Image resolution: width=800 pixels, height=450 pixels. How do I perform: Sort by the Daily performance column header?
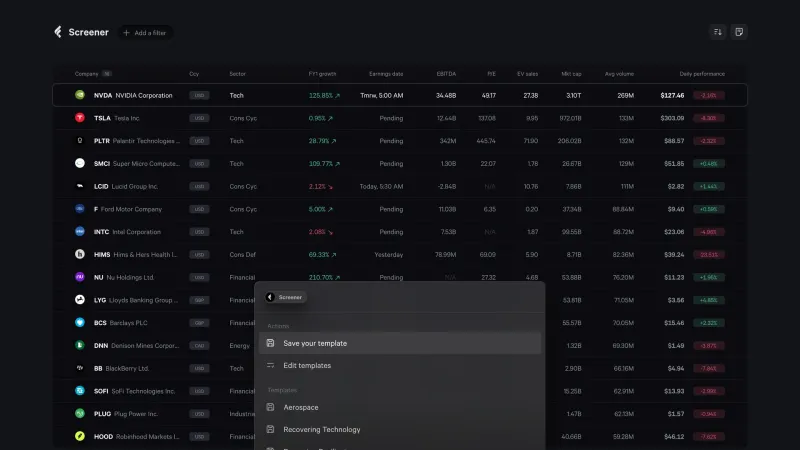coord(702,74)
